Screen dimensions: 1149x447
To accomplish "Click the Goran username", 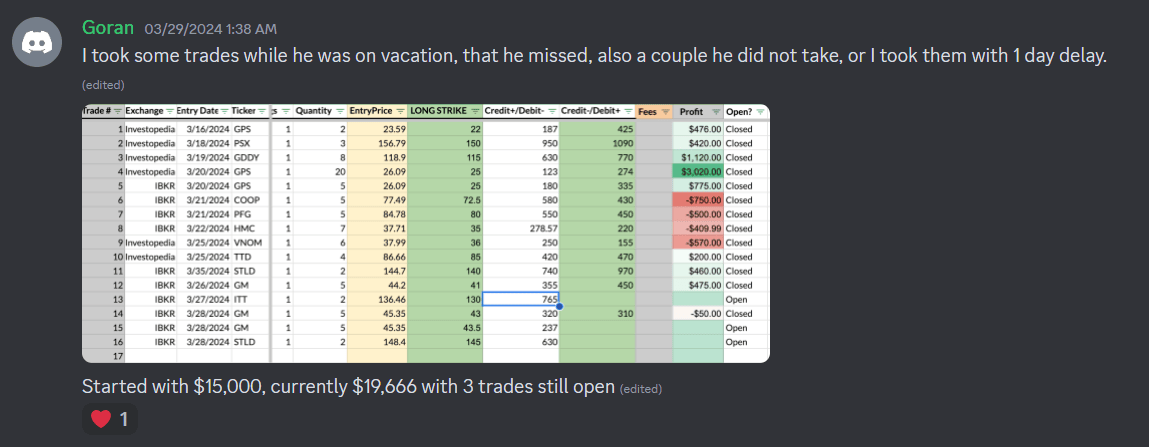I will click(108, 29).
